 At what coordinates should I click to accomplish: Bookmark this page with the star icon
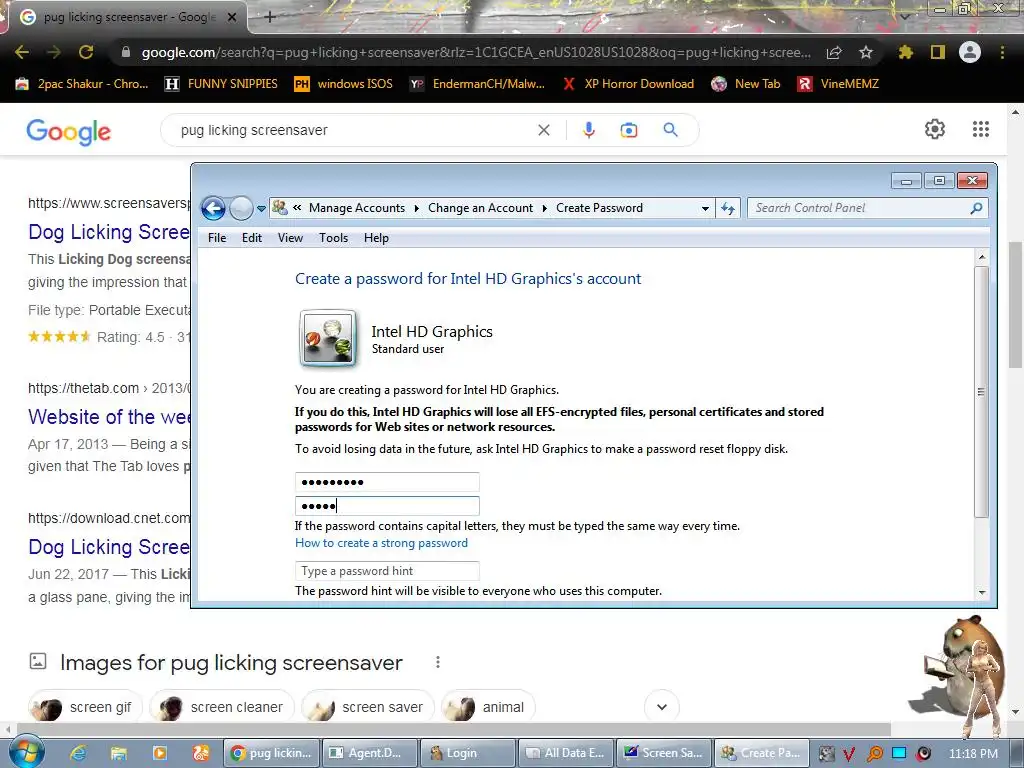pyautogui.click(x=866, y=52)
